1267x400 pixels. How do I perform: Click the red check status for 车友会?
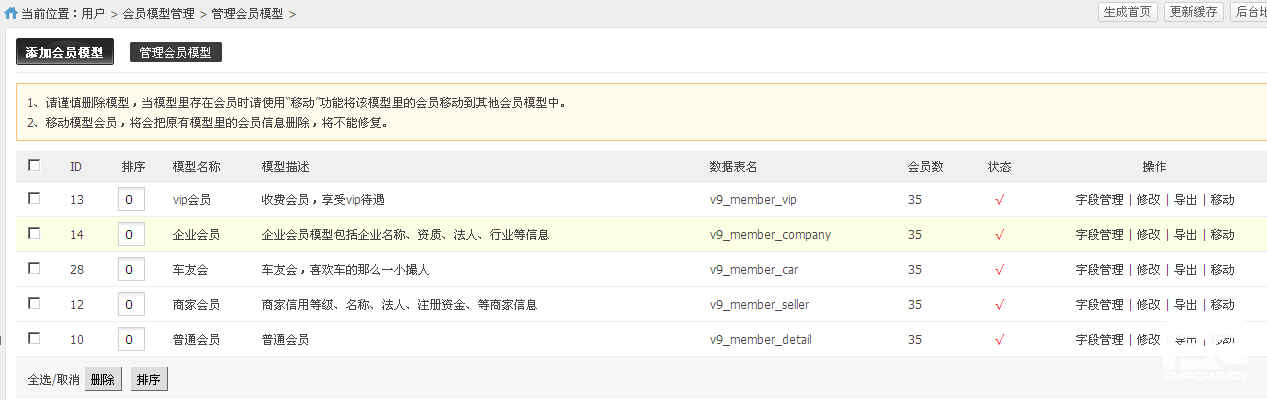pyautogui.click(x=999, y=270)
